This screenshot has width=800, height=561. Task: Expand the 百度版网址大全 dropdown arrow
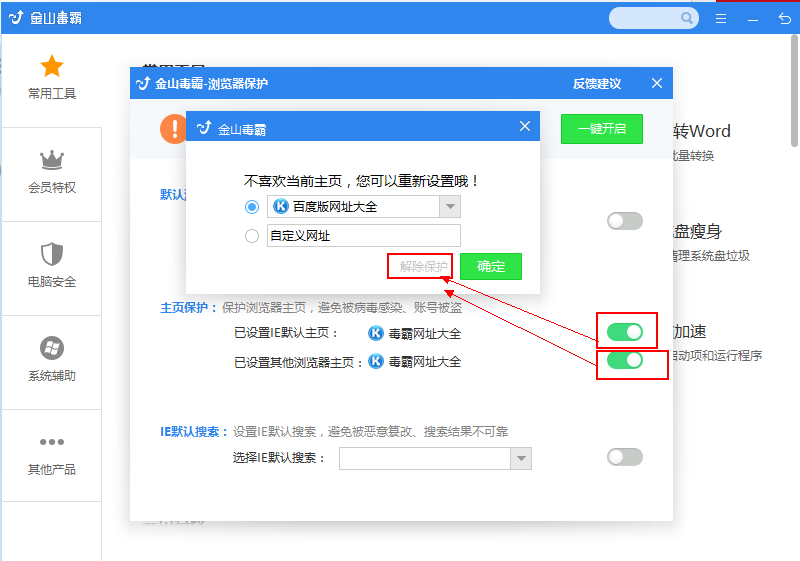point(450,207)
